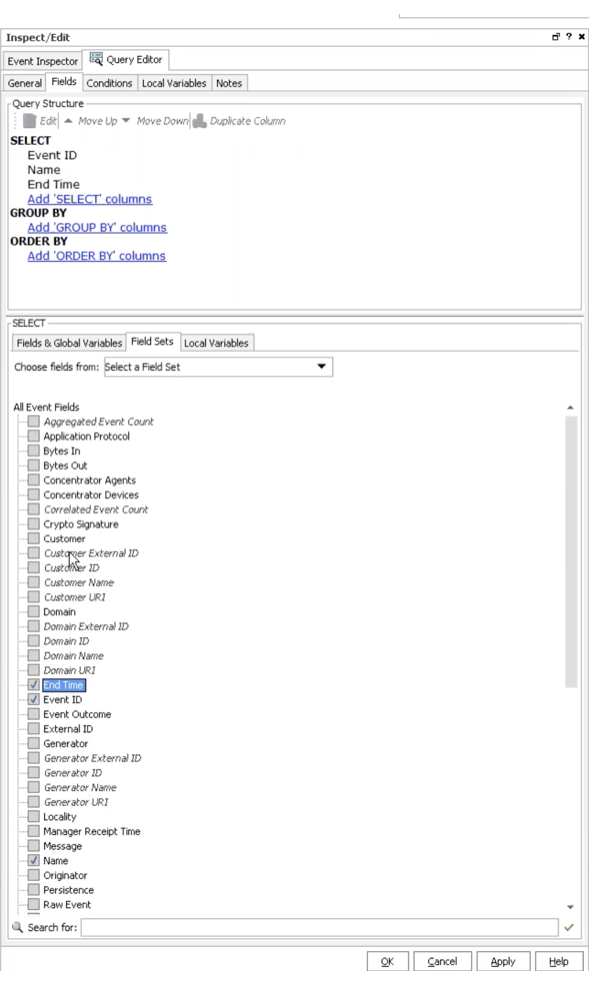597x986 pixels.
Task: Open the General tab
Action: point(25,83)
